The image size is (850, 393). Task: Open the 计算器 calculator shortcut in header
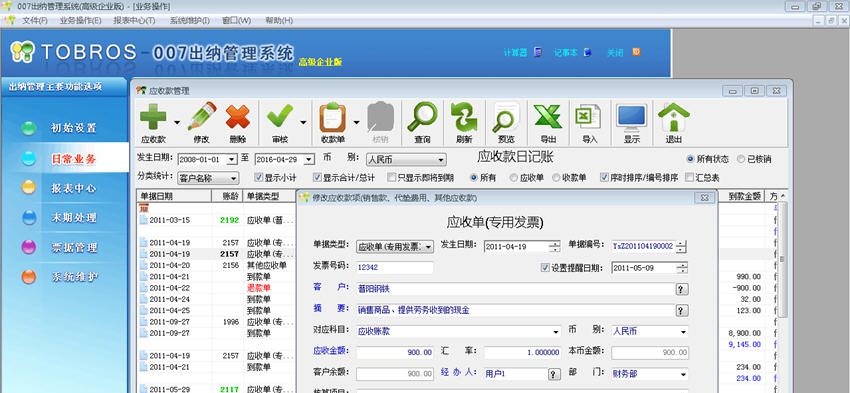pyautogui.click(x=523, y=53)
